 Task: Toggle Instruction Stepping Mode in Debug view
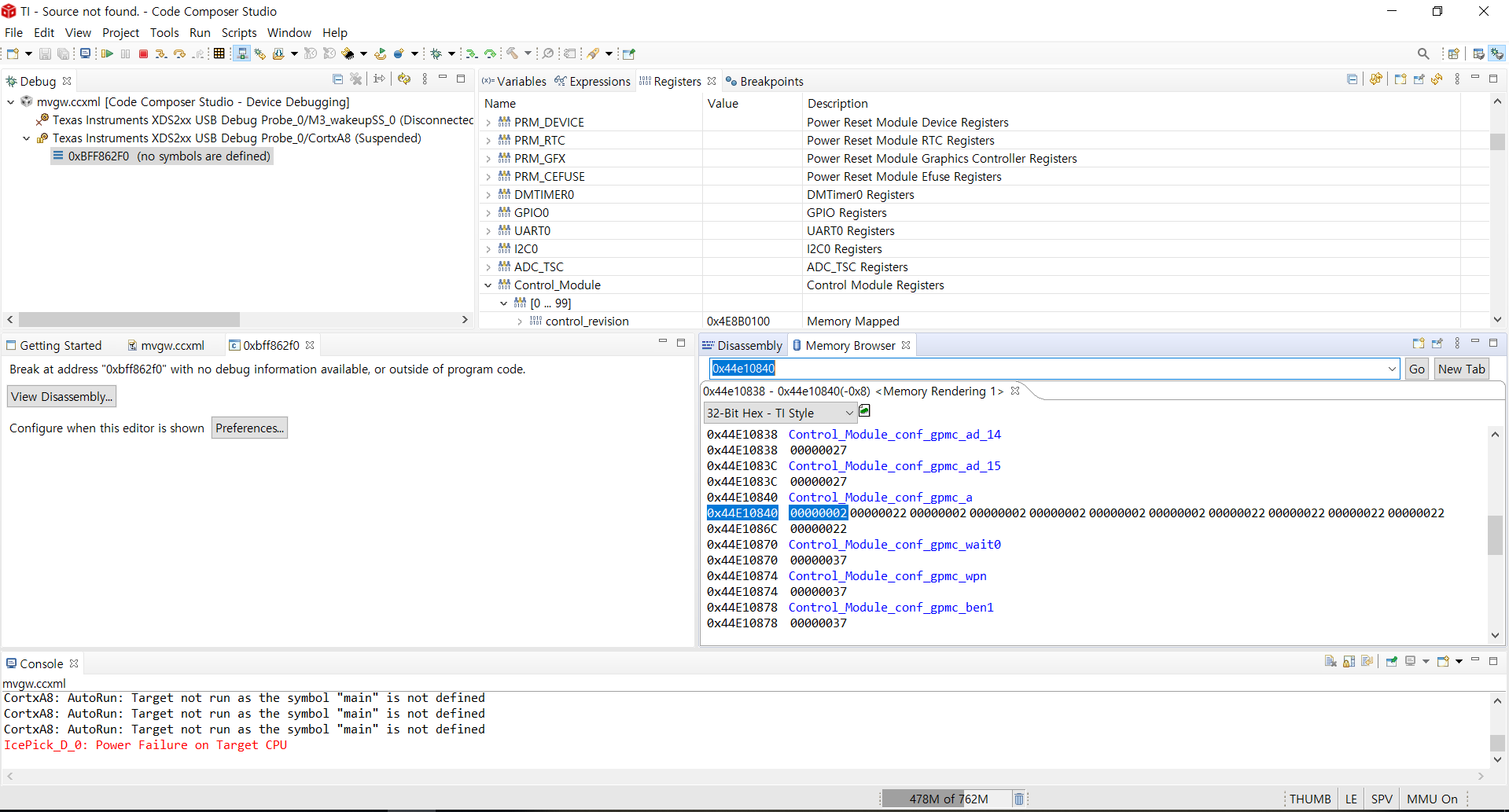coord(380,79)
